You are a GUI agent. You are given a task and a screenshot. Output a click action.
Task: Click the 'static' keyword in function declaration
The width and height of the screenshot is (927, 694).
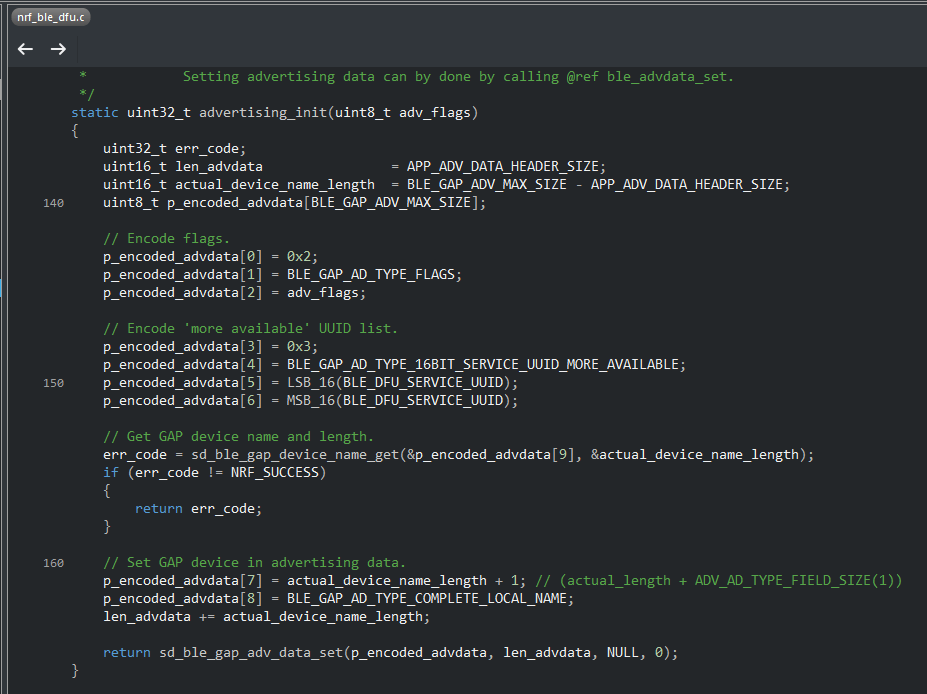click(94, 112)
